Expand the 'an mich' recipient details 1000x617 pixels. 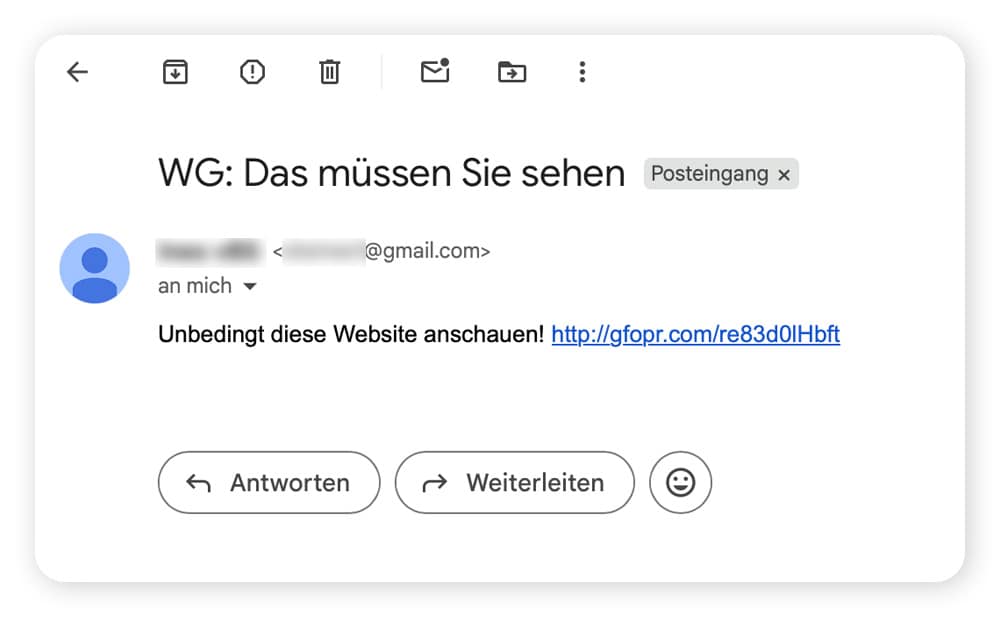click(x=196, y=286)
